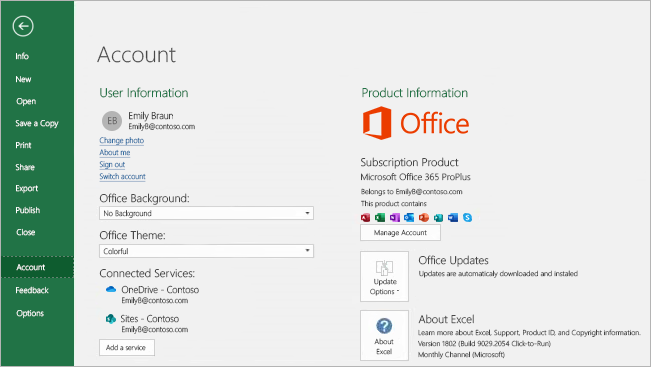Click the Change photo link
The width and height of the screenshot is (651, 367).
(122, 140)
